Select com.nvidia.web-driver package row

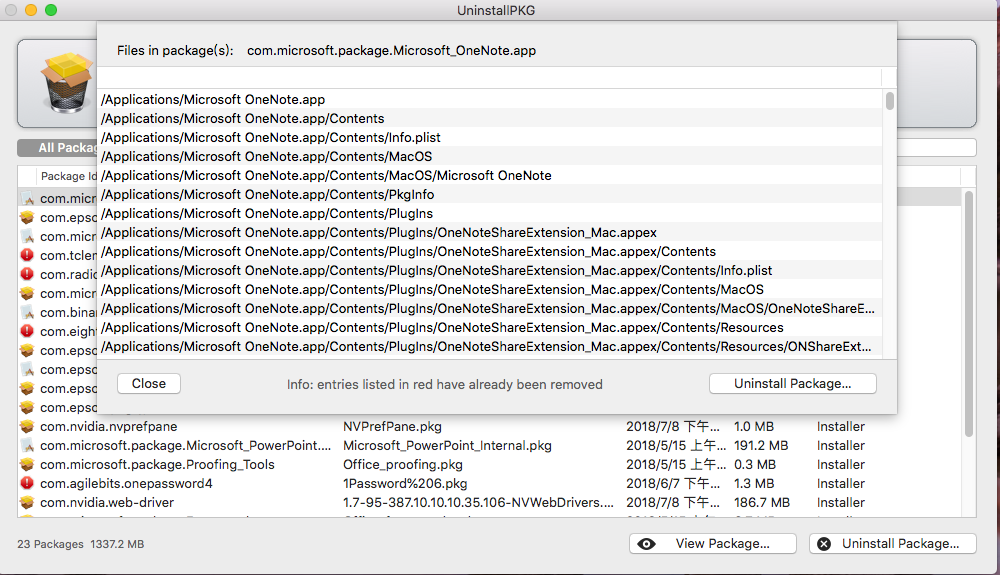click(490, 502)
